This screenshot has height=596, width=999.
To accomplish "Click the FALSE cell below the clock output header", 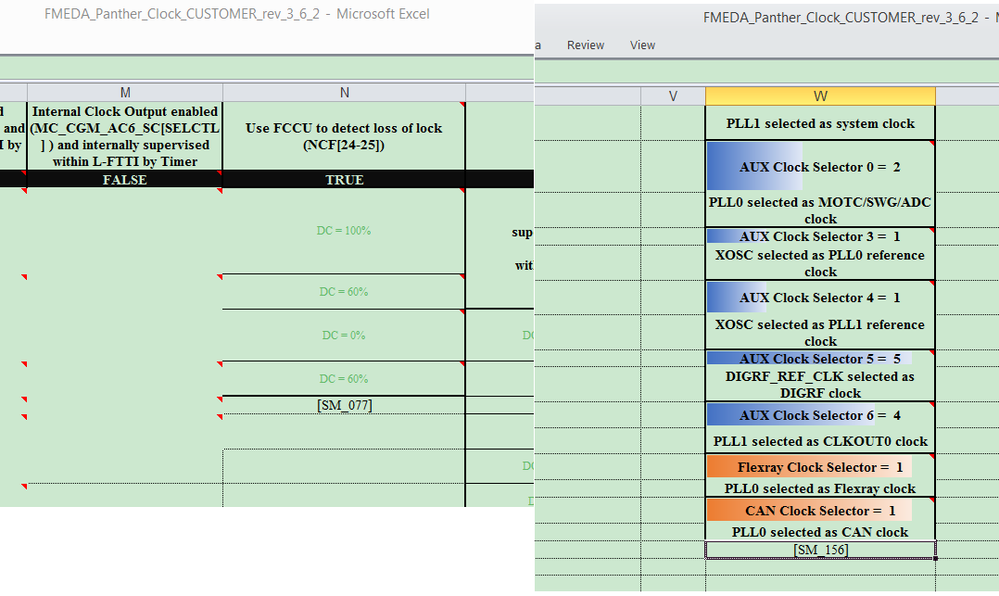I will click(x=124, y=180).
